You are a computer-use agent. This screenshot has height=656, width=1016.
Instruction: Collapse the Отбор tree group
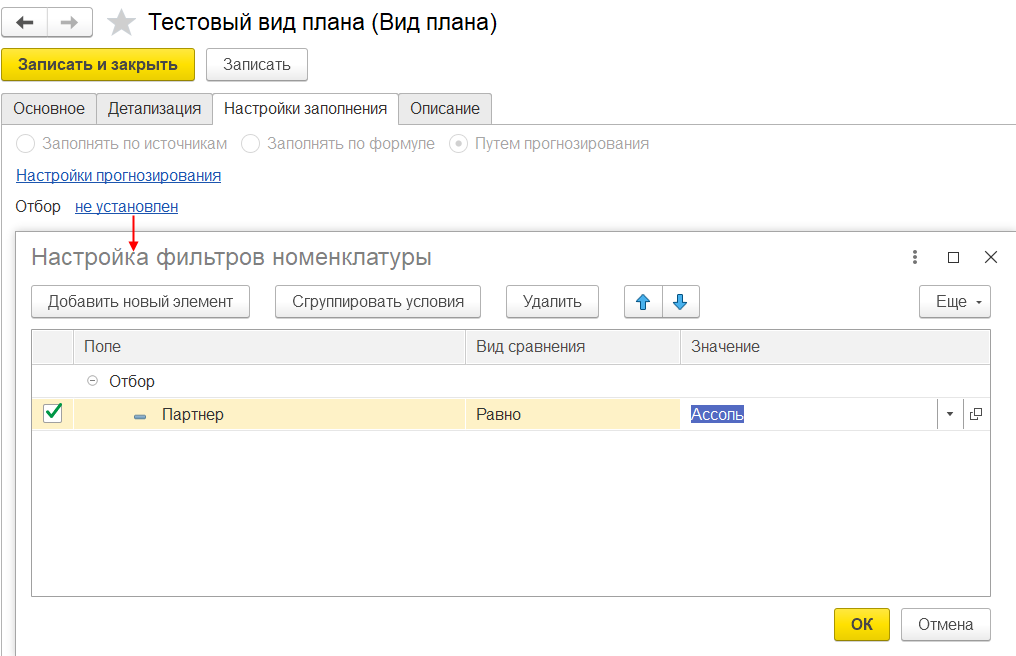click(x=93, y=381)
